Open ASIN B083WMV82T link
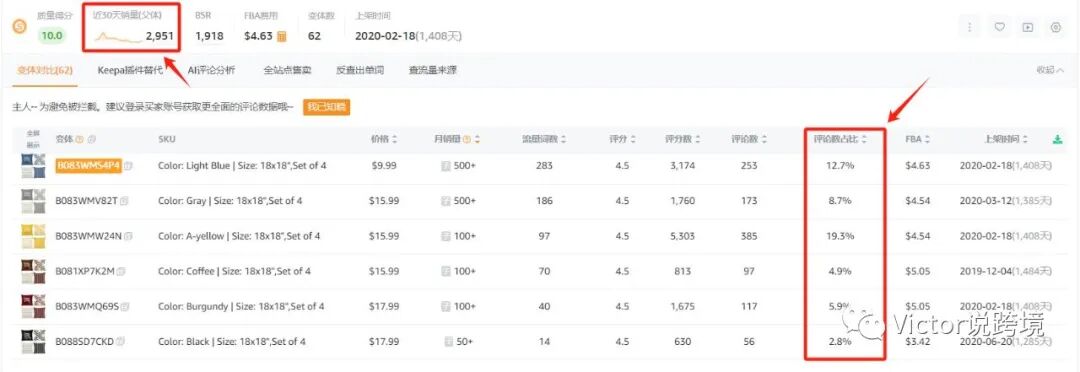1080x372 pixels. (x=86, y=201)
